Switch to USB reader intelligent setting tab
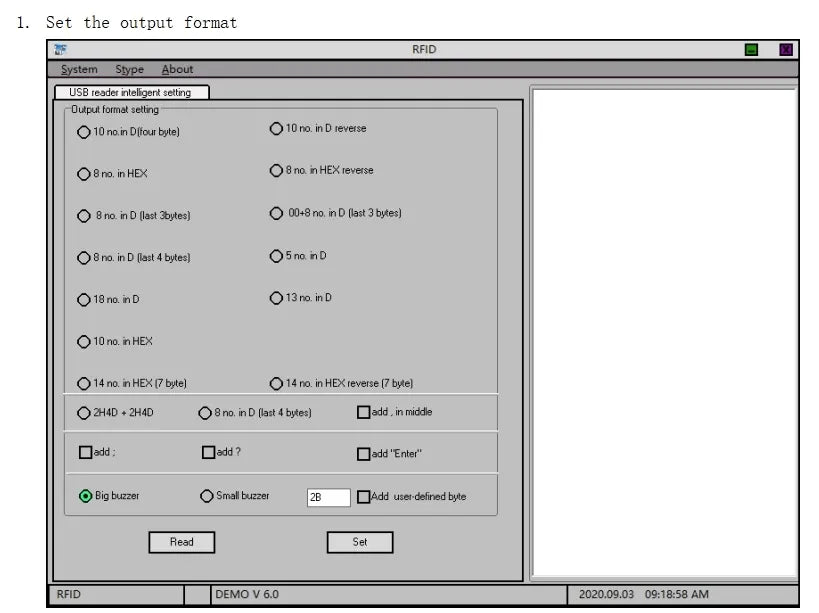The height and width of the screenshot is (613, 819). click(x=131, y=92)
